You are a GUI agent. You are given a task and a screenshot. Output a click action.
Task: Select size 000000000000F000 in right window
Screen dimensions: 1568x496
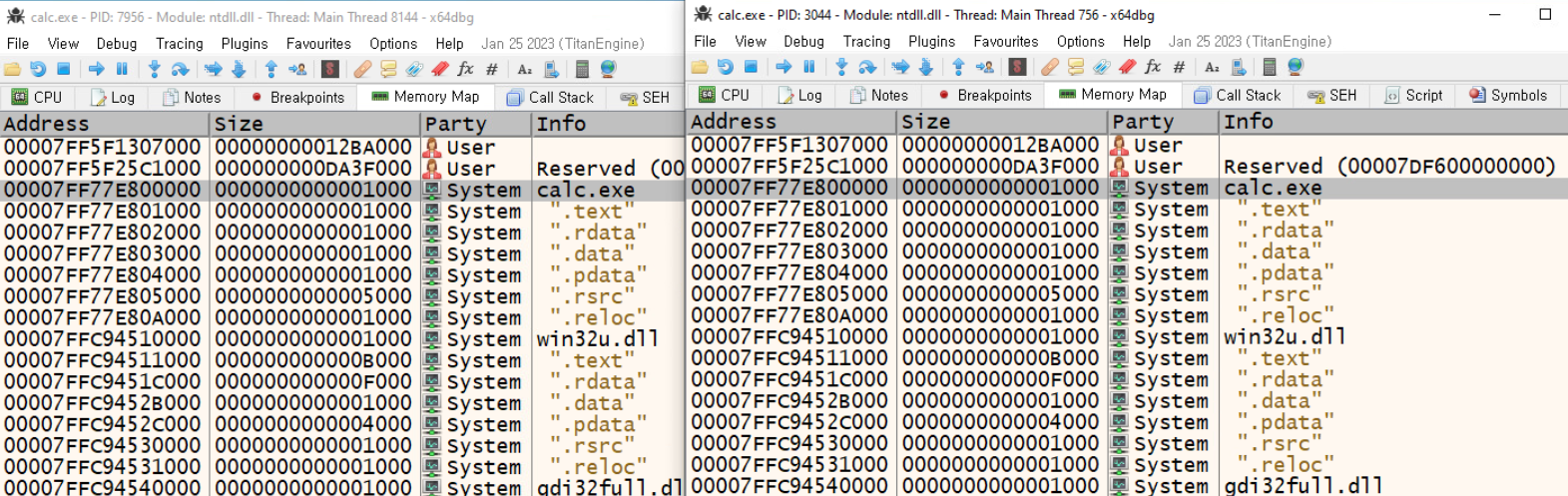point(1000,379)
